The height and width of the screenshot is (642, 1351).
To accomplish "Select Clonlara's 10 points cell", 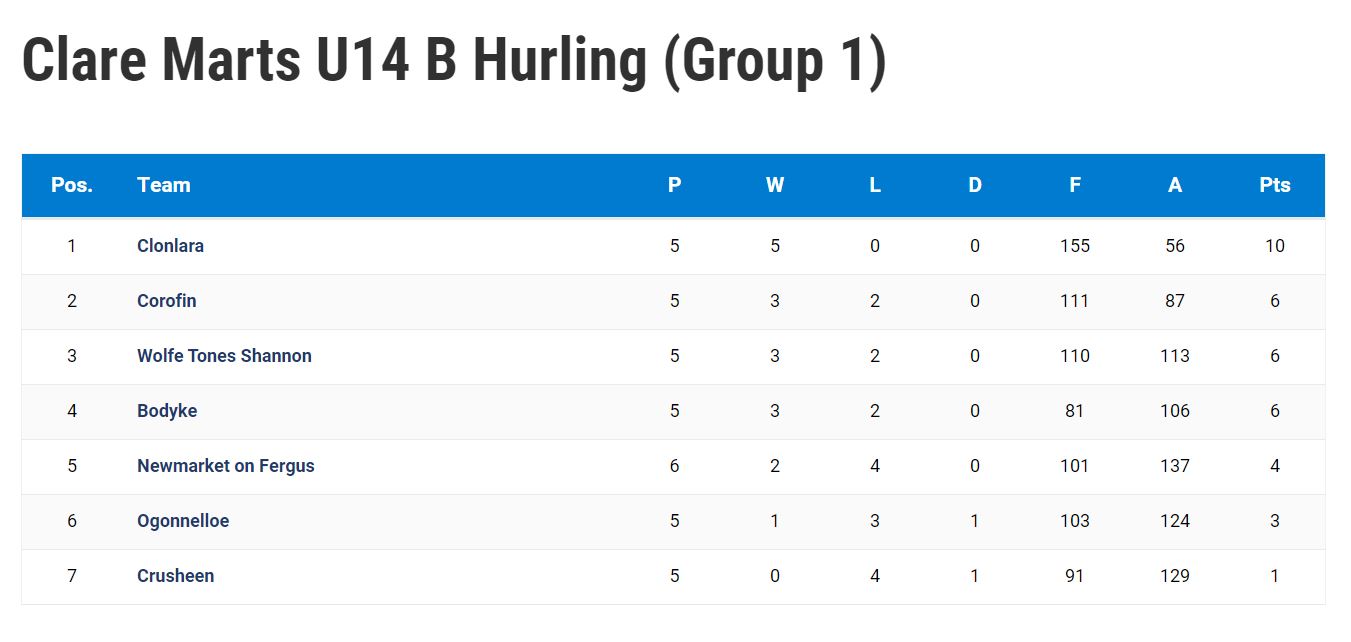I will [x=1275, y=246].
